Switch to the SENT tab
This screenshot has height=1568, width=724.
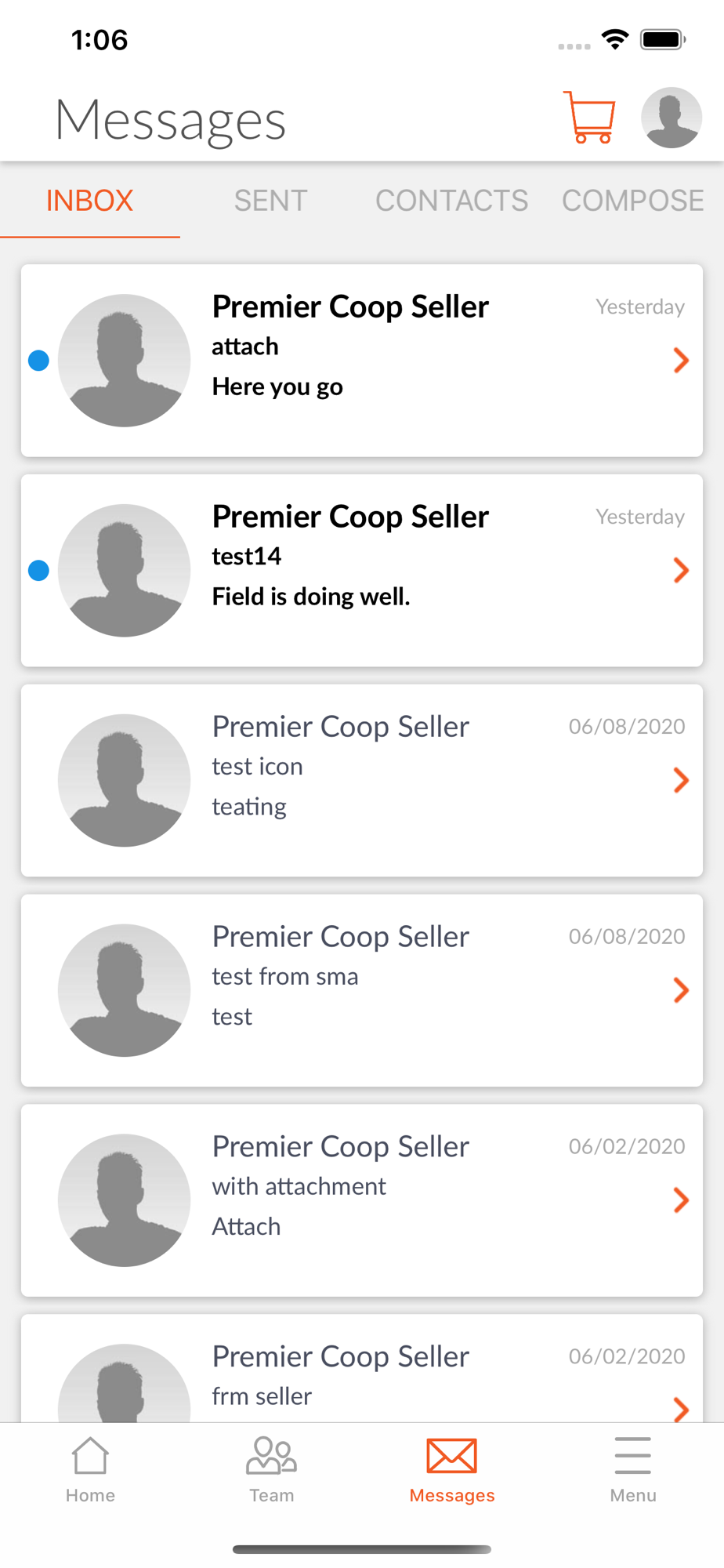tap(270, 201)
